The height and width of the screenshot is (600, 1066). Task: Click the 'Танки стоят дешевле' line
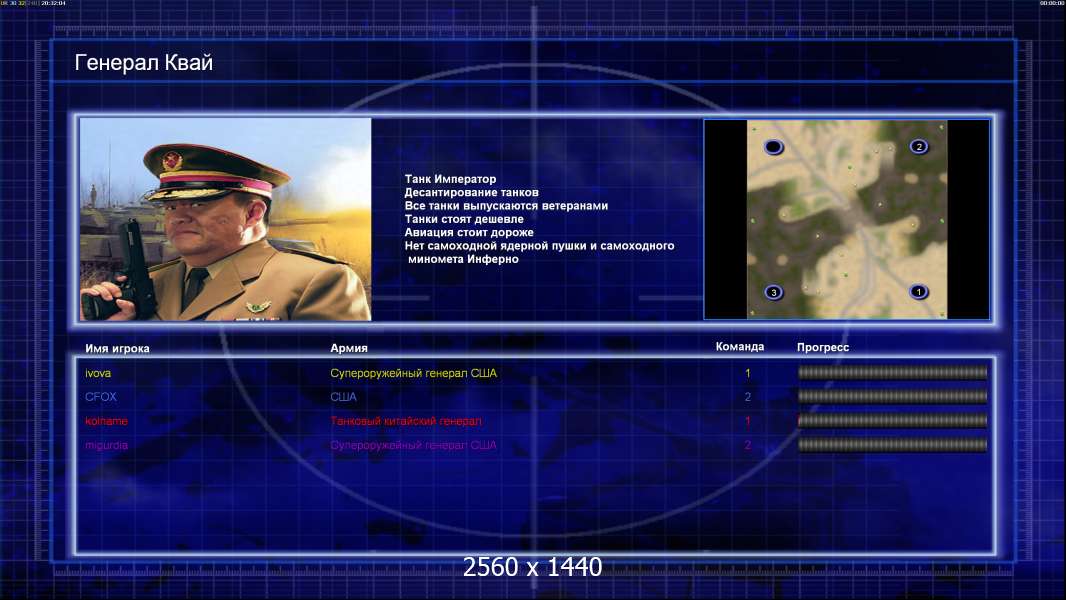464,219
